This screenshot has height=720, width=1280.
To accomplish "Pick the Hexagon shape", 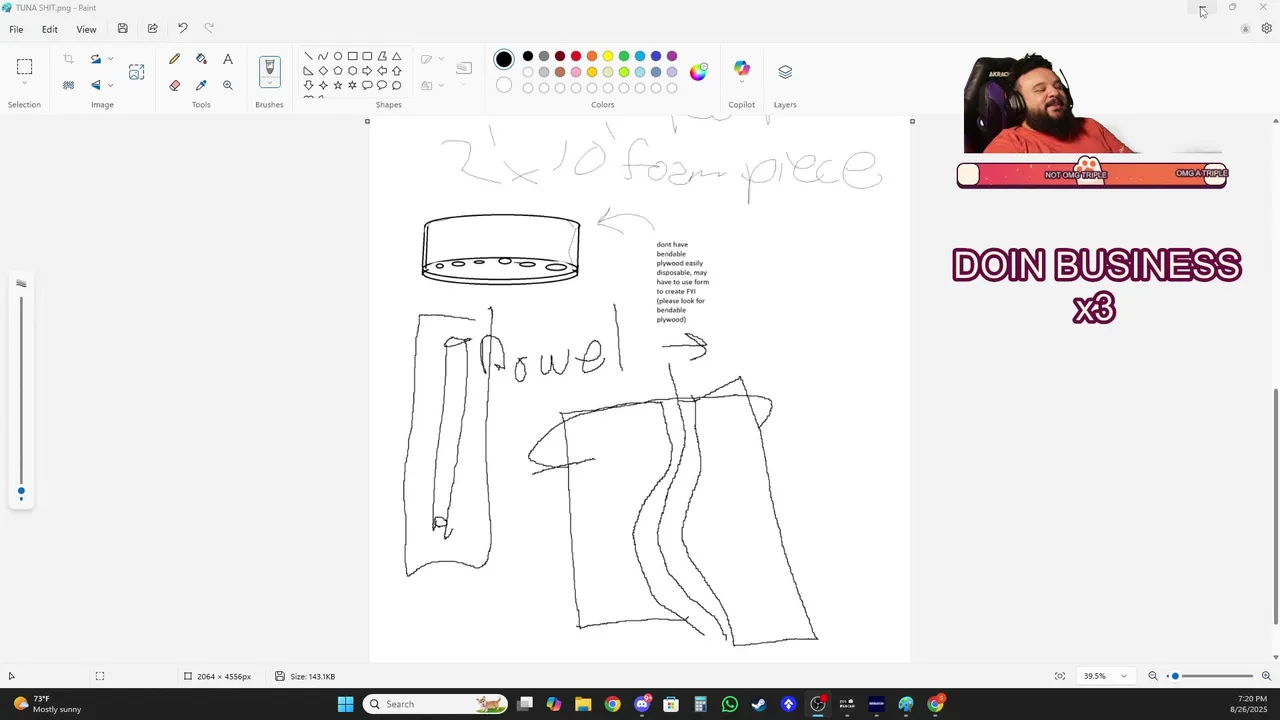I will click(352, 71).
